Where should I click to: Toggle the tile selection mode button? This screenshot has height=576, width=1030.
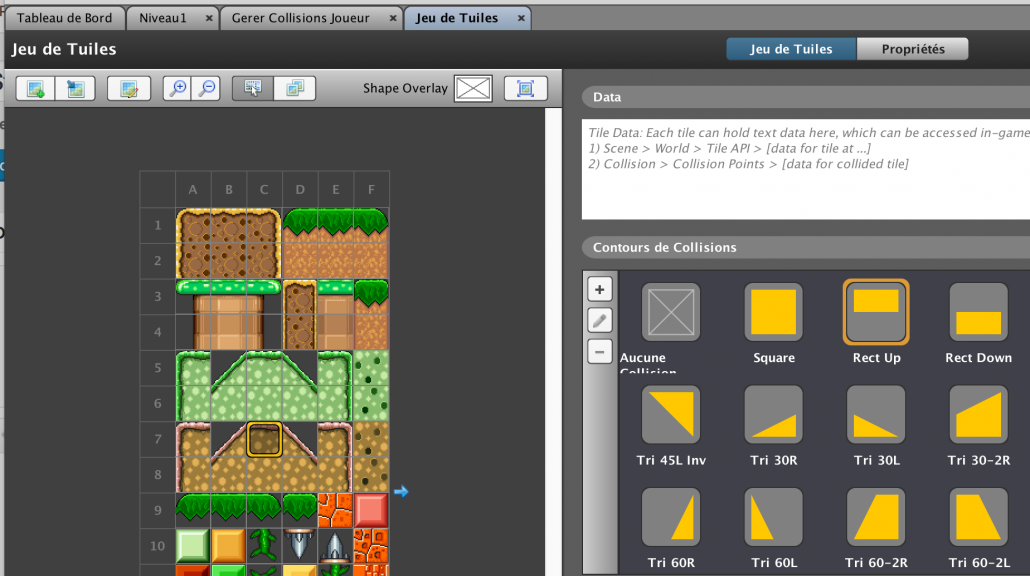(253, 88)
